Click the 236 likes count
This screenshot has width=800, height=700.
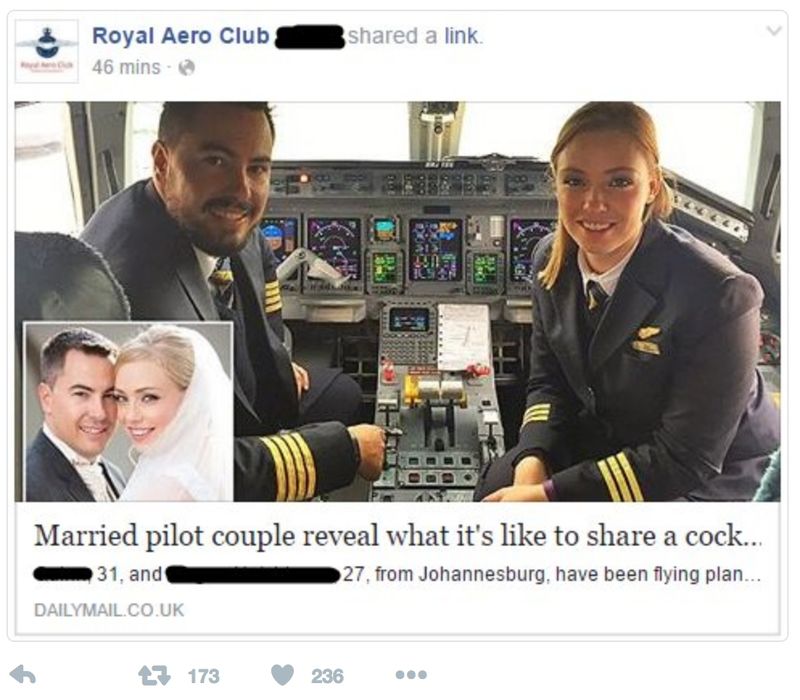(x=327, y=676)
